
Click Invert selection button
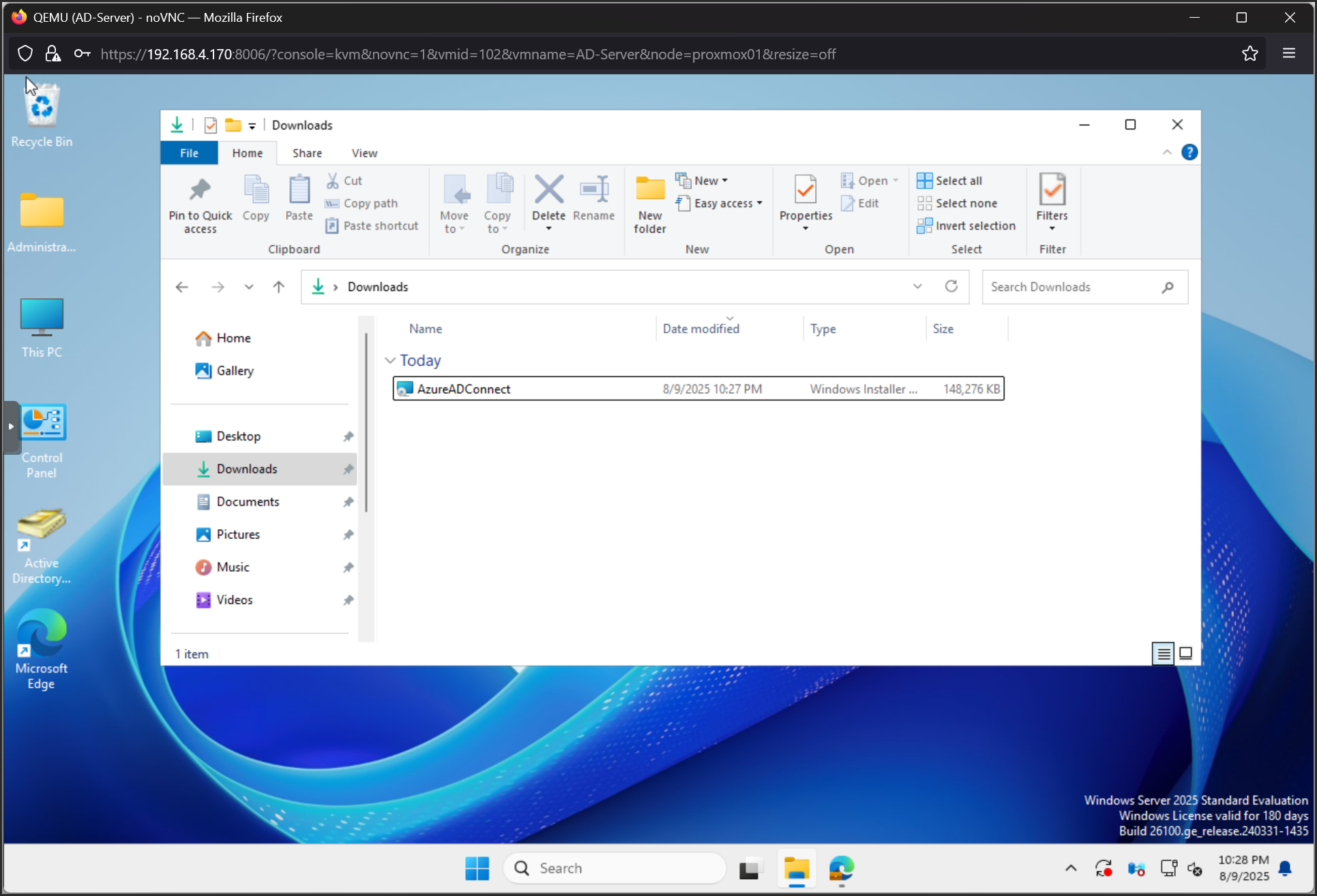coord(966,226)
